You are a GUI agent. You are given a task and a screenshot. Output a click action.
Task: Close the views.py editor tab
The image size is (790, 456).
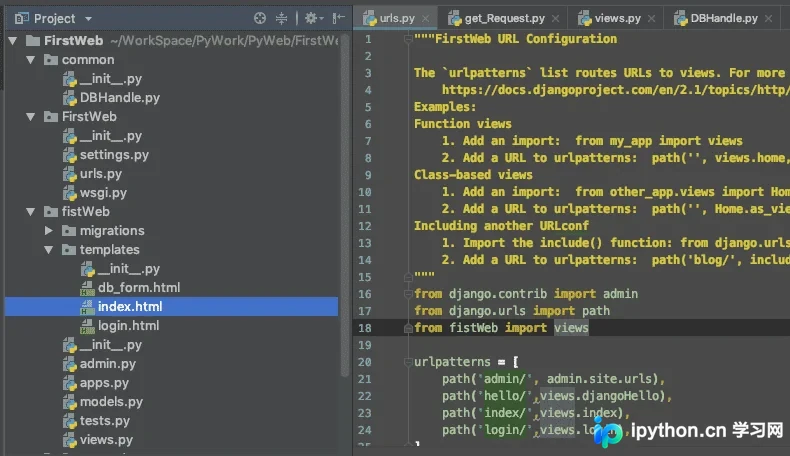click(x=651, y=19)
